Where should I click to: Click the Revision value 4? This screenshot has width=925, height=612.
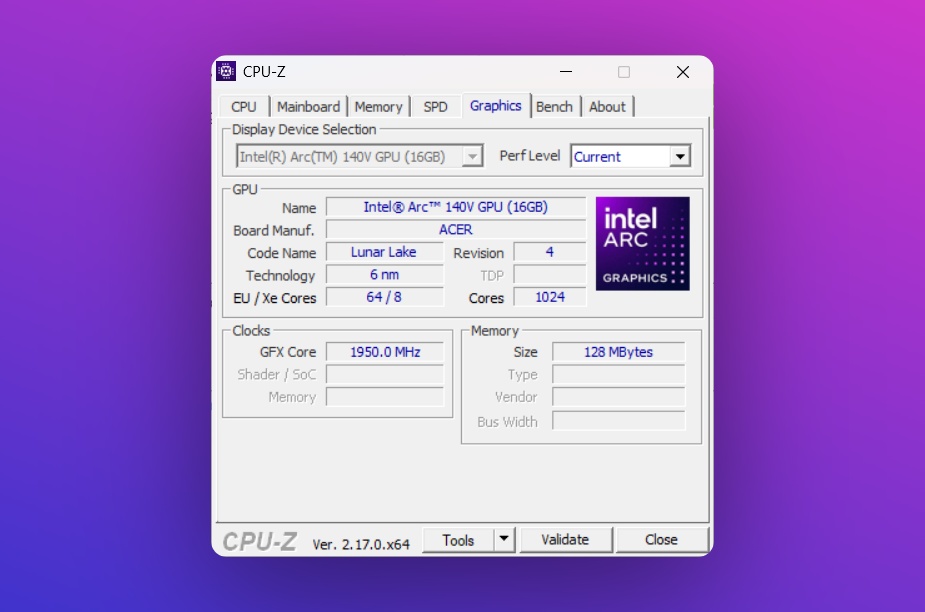tap(550, 252)
